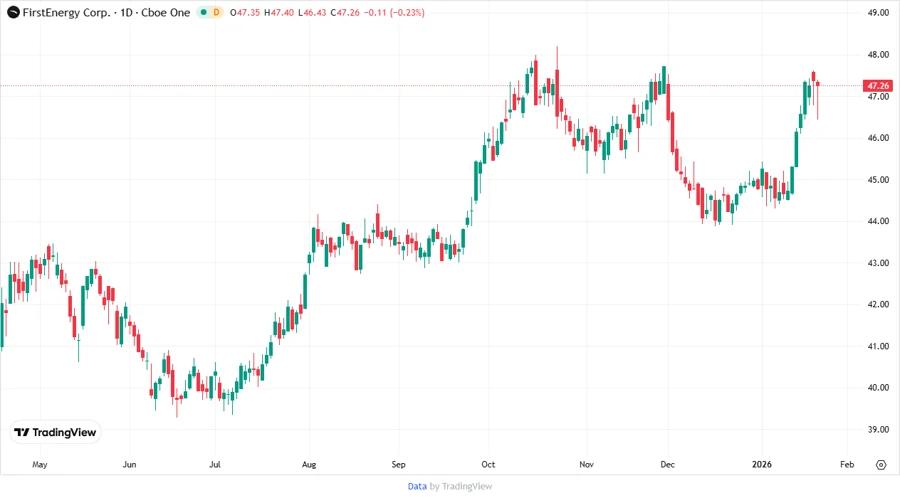Viewport: 900px width, 498px height.
Task: Click the 40.00 price axis label
Action: pos(878,387)
